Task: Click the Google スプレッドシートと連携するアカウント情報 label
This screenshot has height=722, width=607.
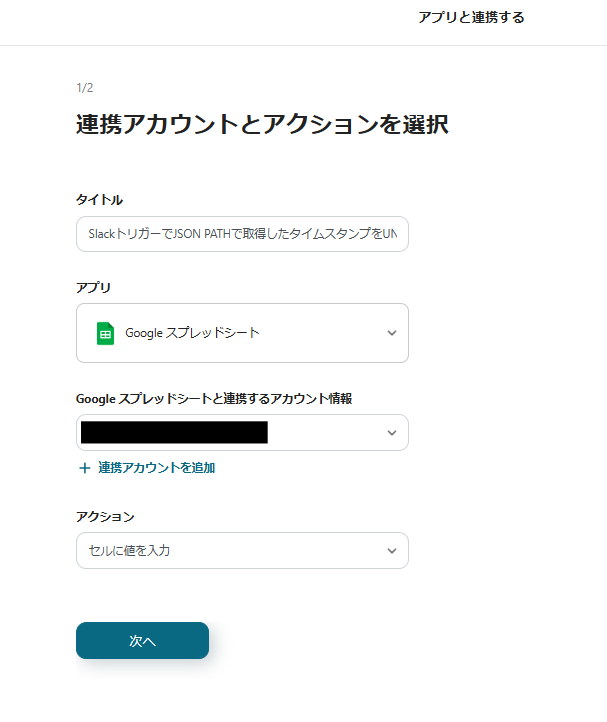Action: click(214, 398)
